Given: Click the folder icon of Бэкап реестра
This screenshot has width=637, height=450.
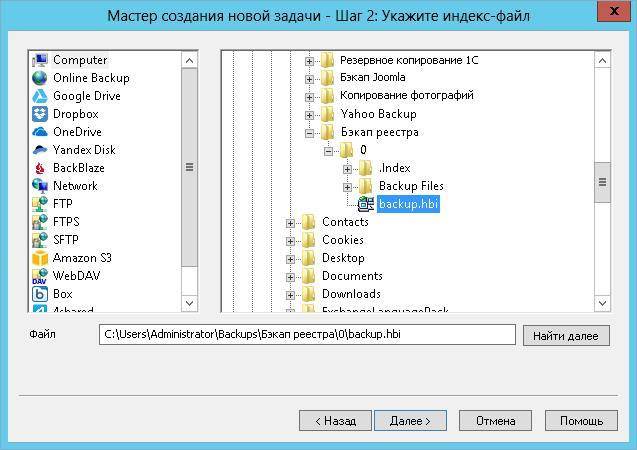Looking at the screenshot, I should point(327,132).
